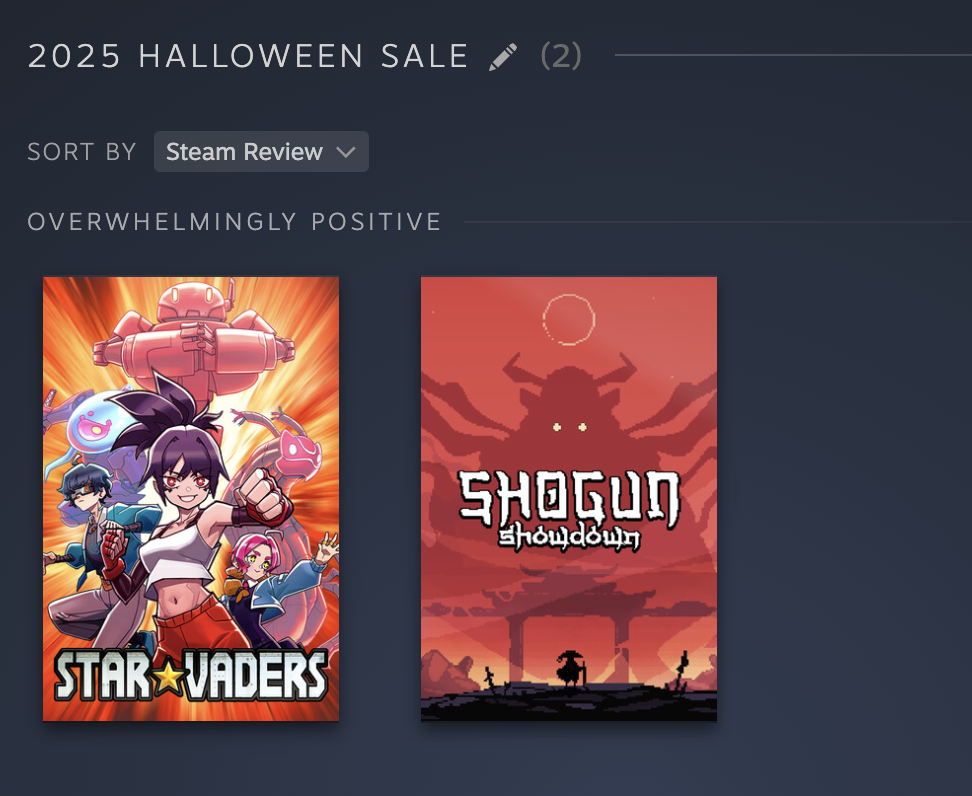Click the Shogun Showdown title logo
The height and width of the screenshot is (796, 972).
click(569, 510)
